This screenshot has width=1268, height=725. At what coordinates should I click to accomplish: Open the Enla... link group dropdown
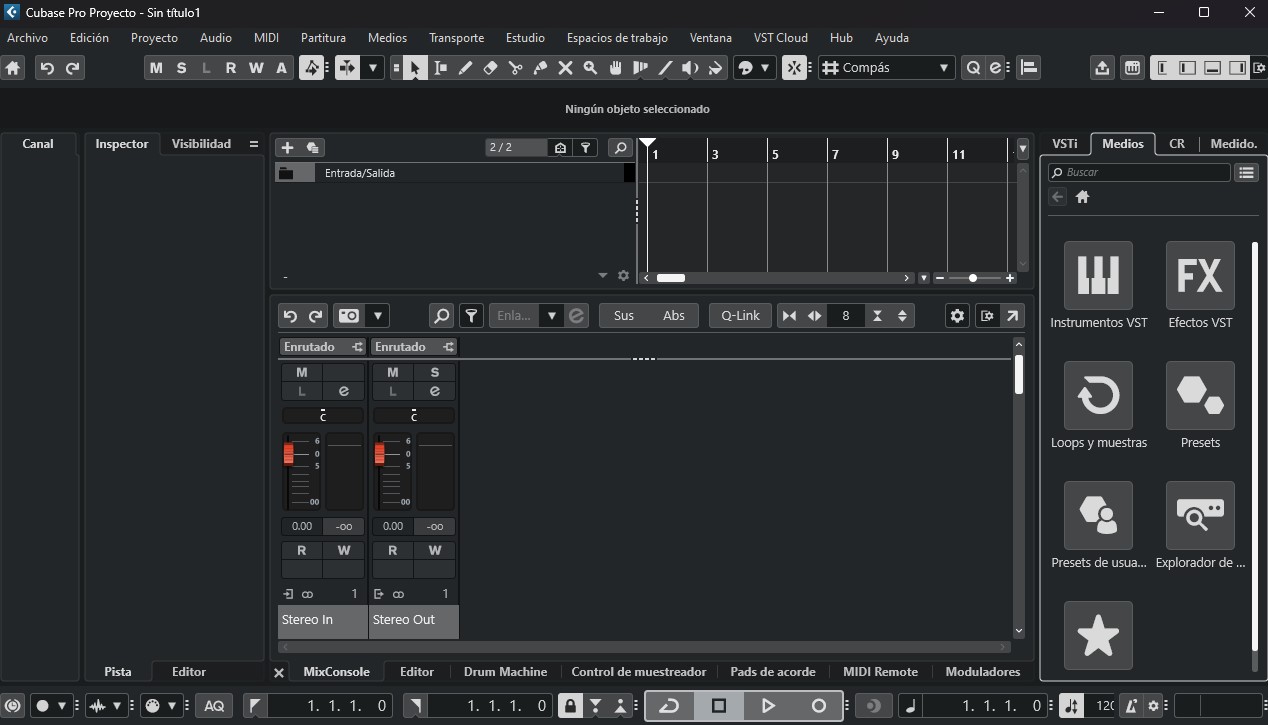551,316
